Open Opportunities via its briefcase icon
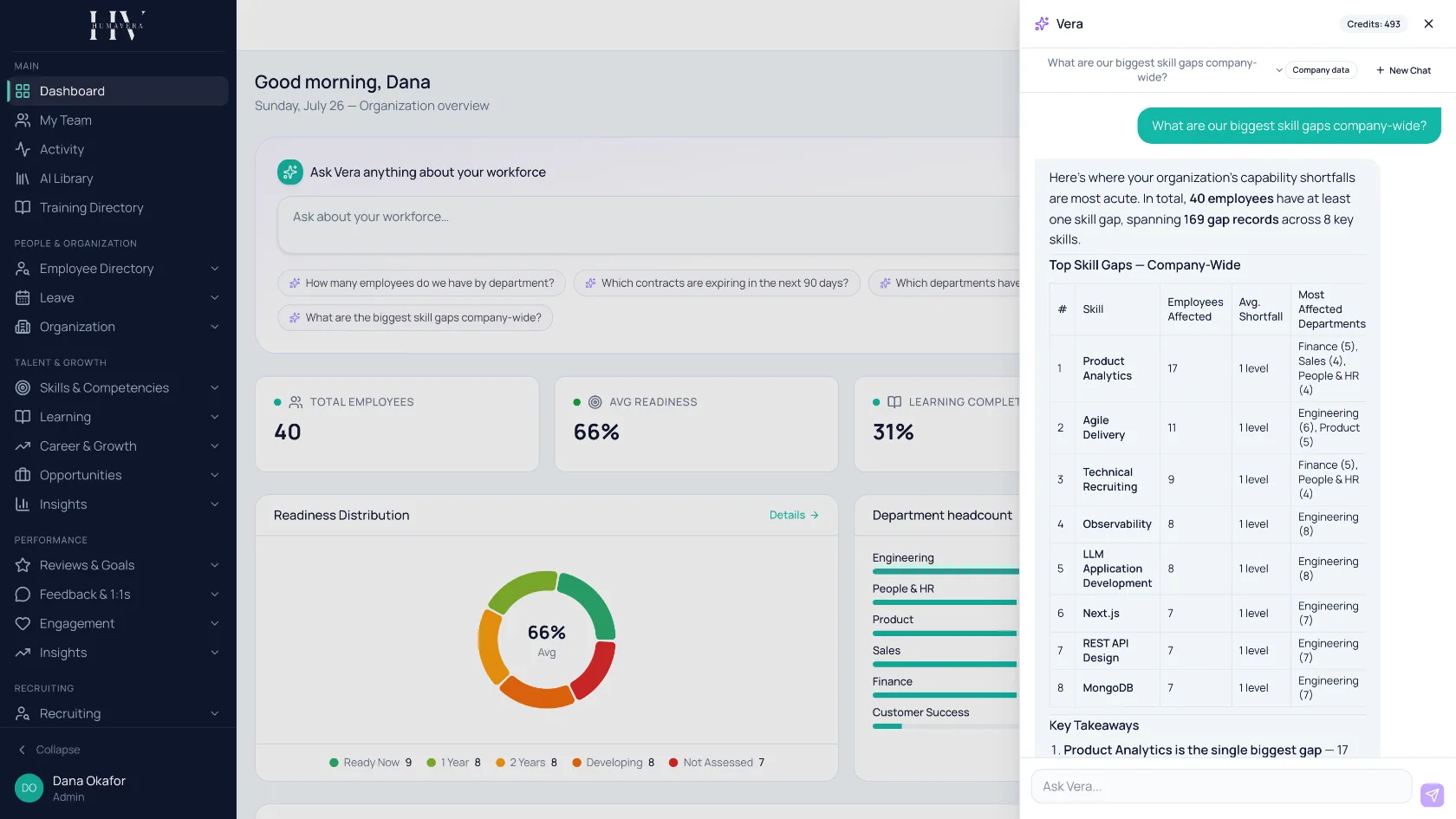This screenshot has width=1456, height=819. tap(23, 475)
